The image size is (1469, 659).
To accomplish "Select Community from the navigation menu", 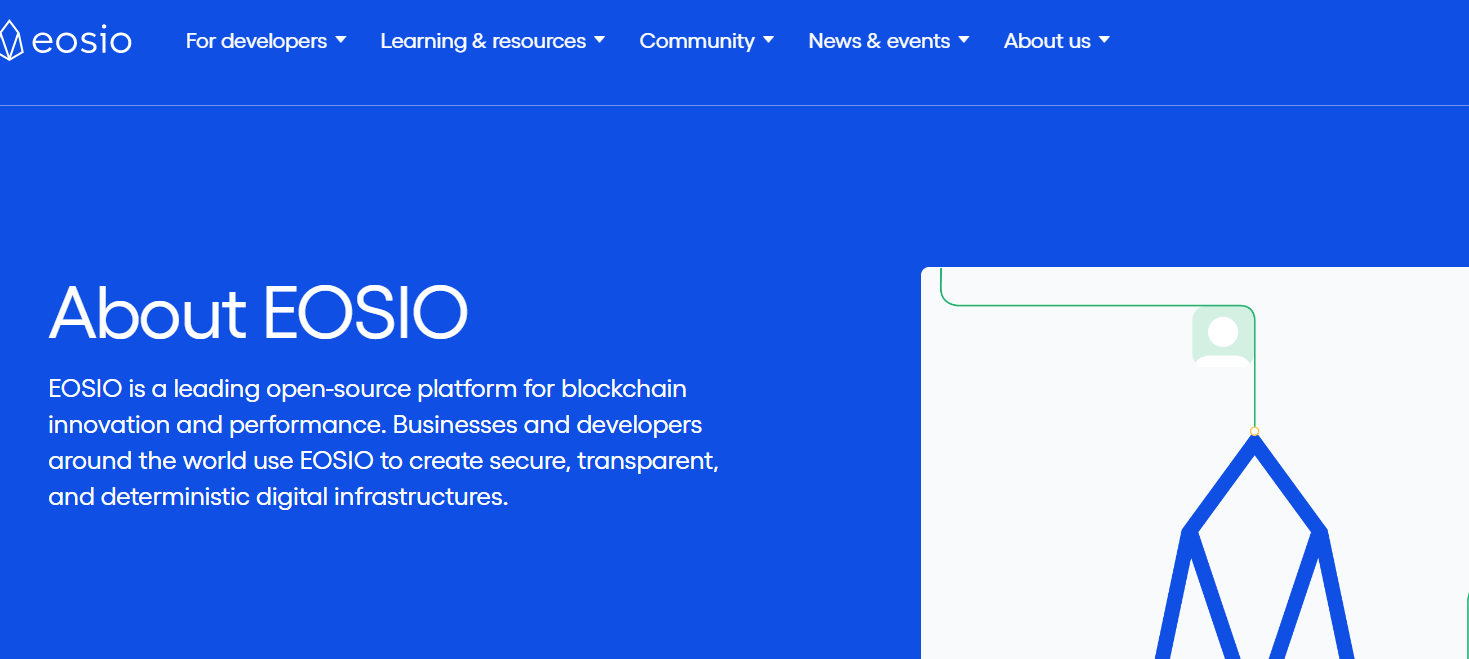I will [x=697, y=40].
